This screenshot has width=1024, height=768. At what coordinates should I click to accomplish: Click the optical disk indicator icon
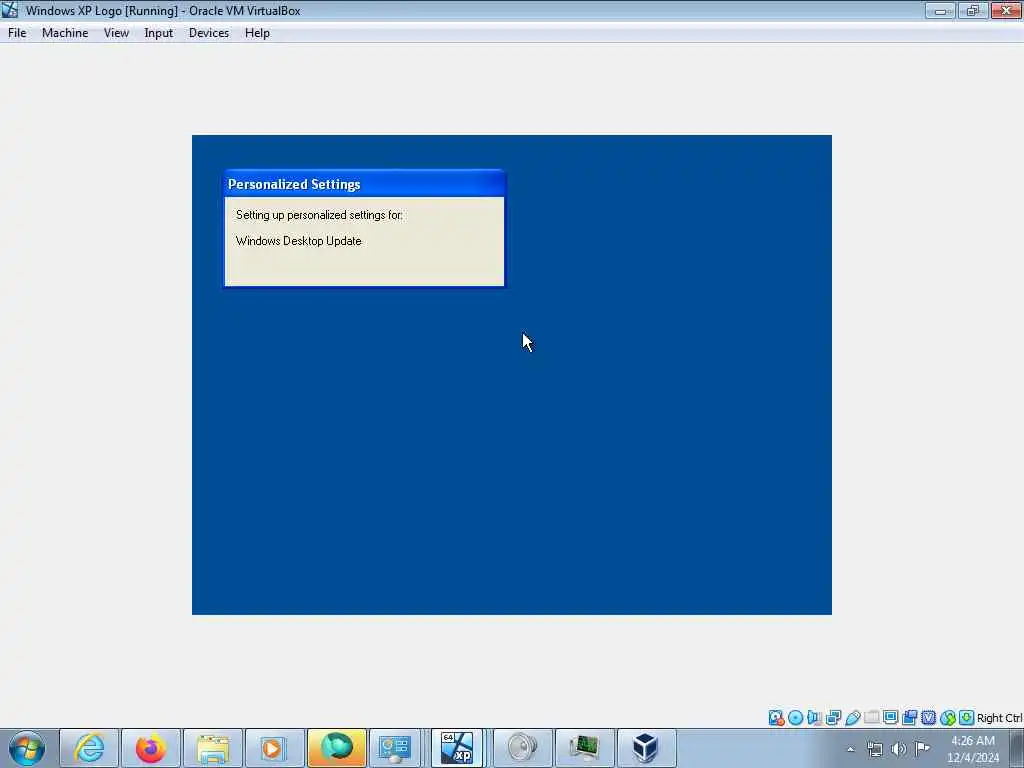coord(795,718)
